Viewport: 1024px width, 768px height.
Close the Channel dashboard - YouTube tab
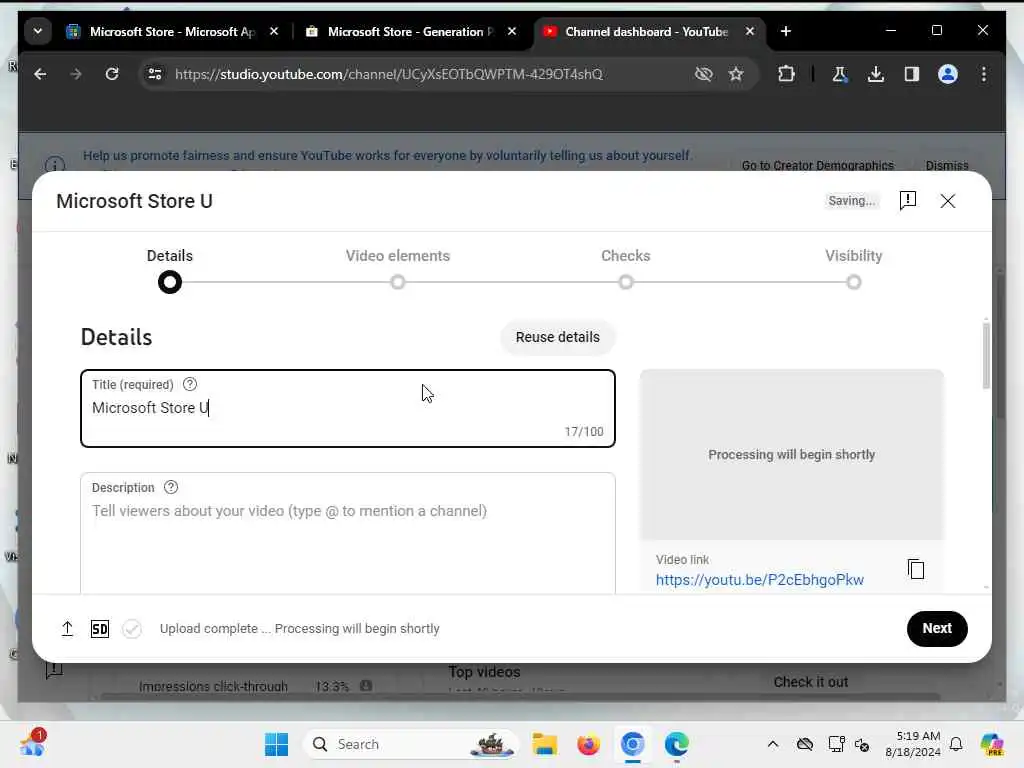[750, 31]
